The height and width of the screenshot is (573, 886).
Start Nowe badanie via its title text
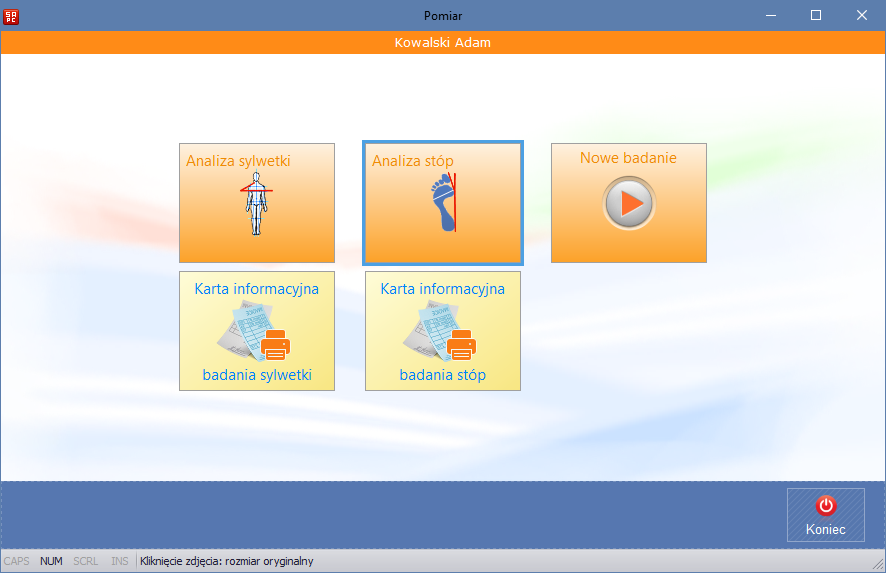click(628, 158)
